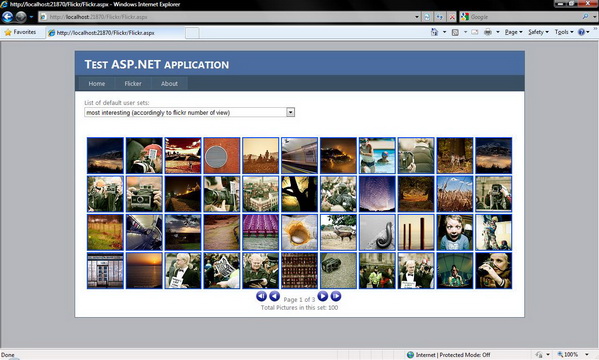This screenshot has width=599, height=360.
Task: Open the tree silhouette at sunset thumbnail
Action: (x=299, y=194)
